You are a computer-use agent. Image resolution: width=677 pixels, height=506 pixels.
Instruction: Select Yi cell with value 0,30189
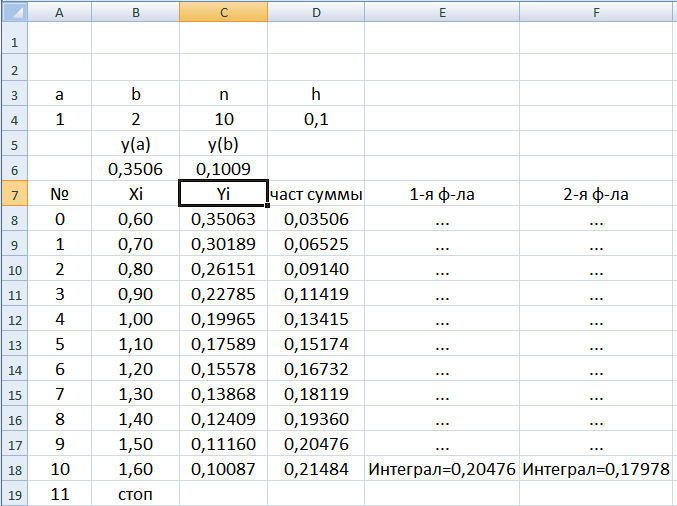coord(224,244)
